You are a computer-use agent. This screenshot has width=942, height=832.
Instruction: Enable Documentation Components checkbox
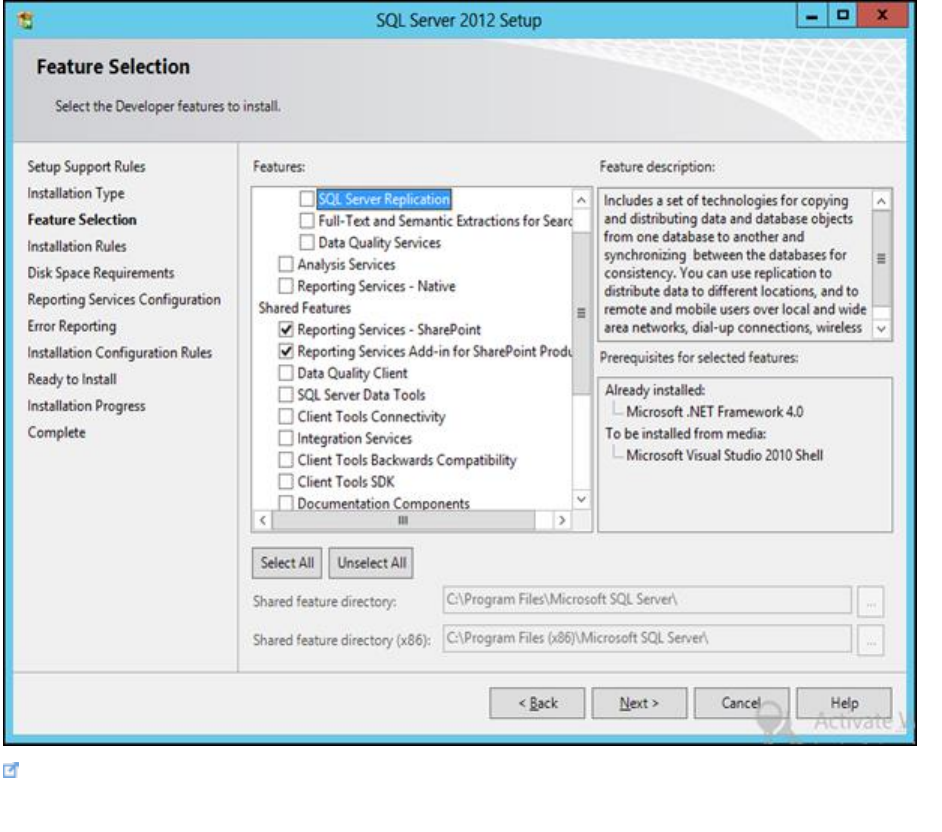(x=286, y=502)
